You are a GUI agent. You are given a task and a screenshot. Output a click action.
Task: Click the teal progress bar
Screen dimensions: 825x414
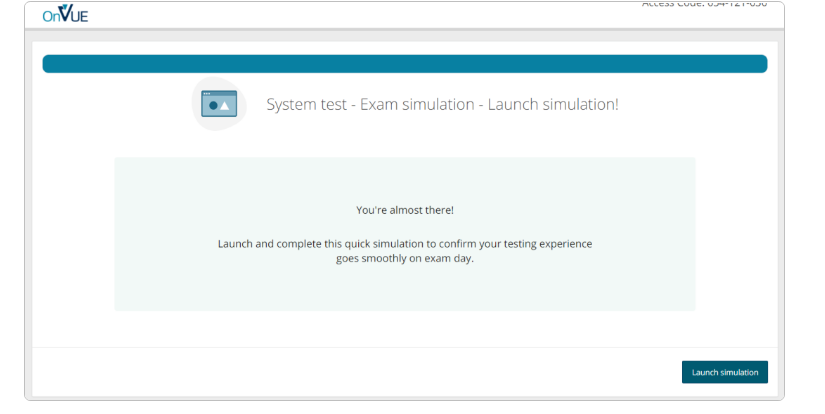pos(405,64)
